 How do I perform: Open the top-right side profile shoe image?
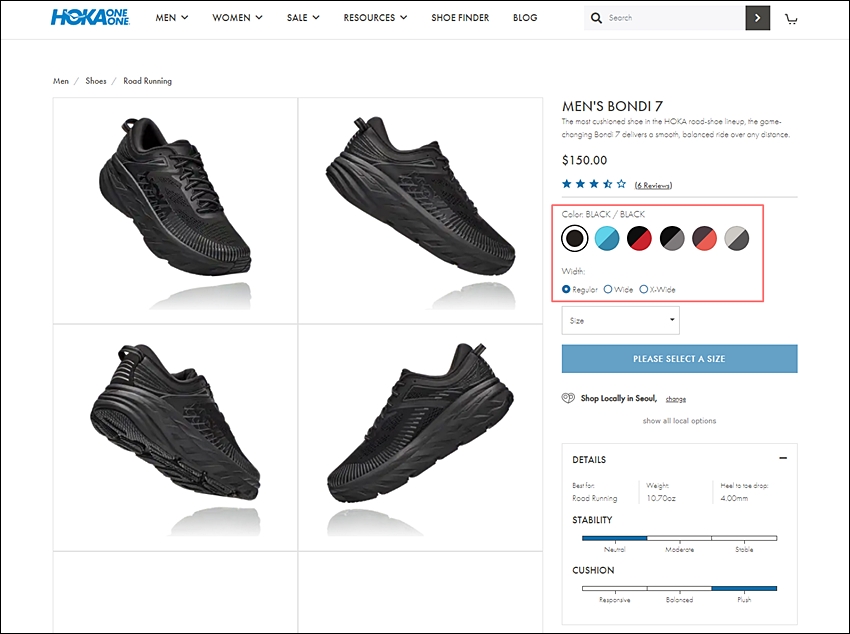420,210
